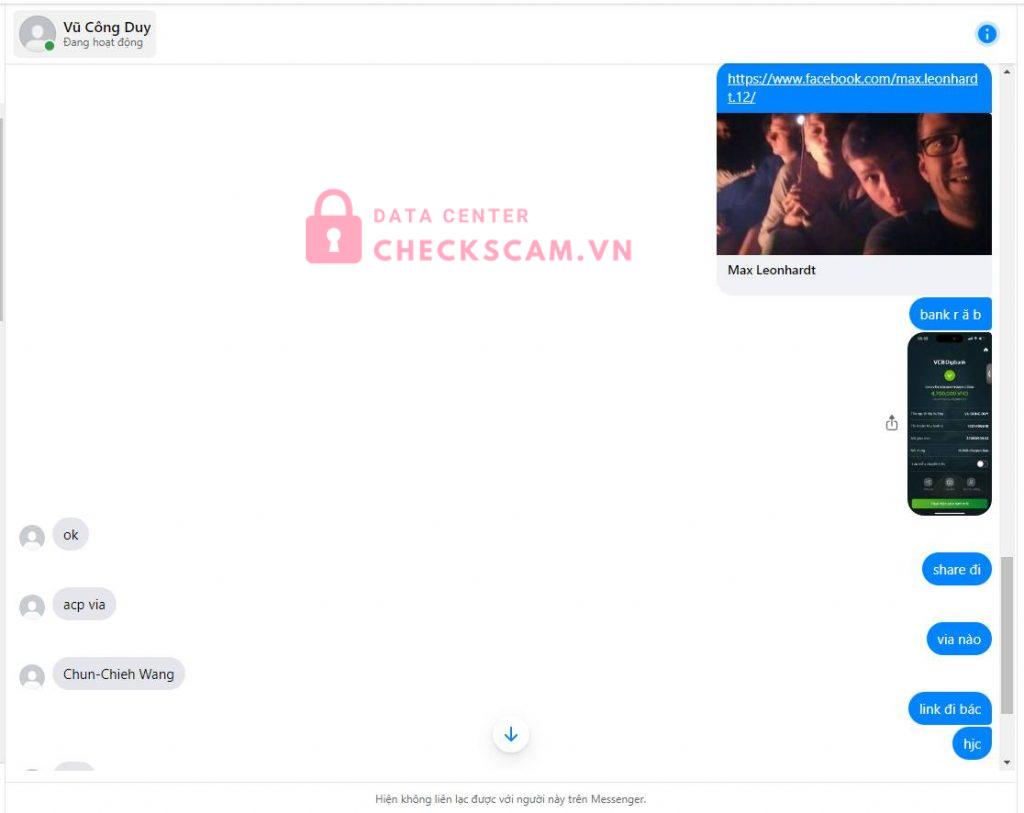Image resolution: width=1024 pixels, height=813 pixels.
Task: Select the "hjc" message bubble
Action: point(971,743)
